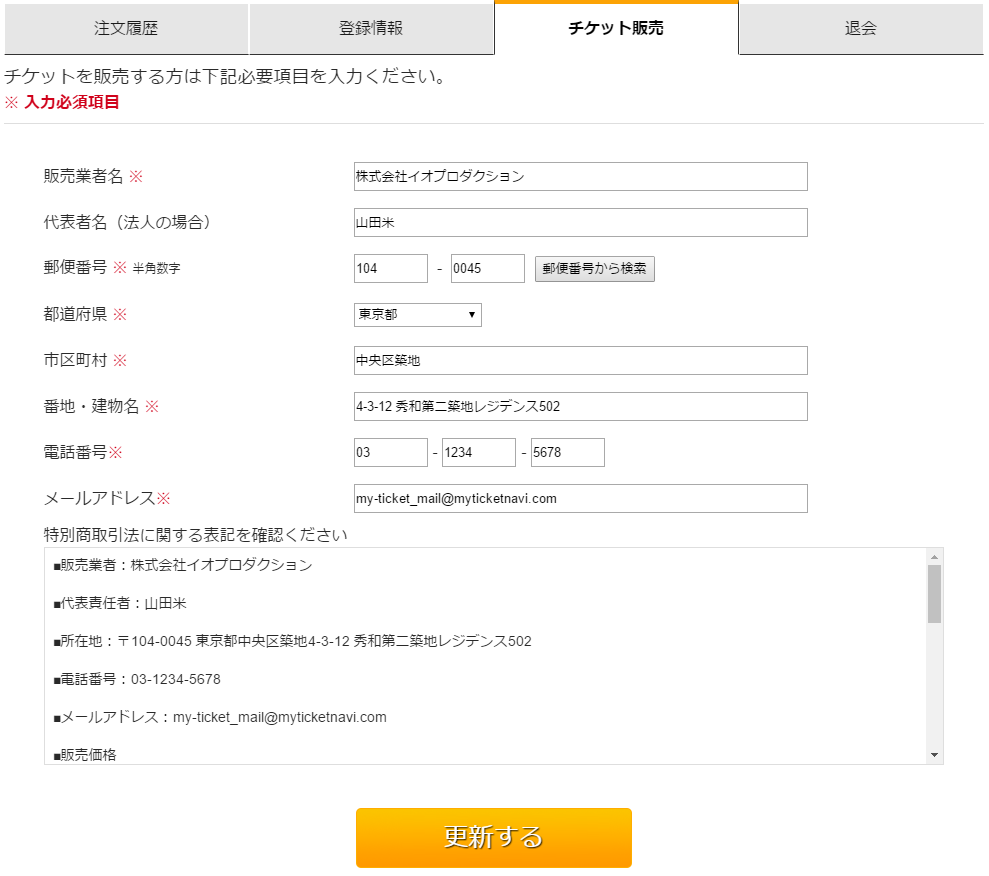Click the 販売業者名 input field
The image size is (989, 876).
(580, 177)
